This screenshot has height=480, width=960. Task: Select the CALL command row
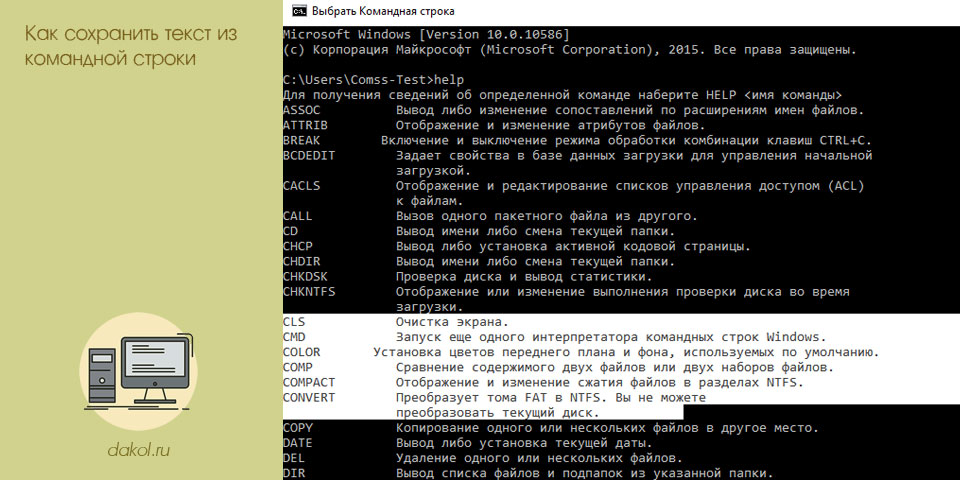click(490, 216)
